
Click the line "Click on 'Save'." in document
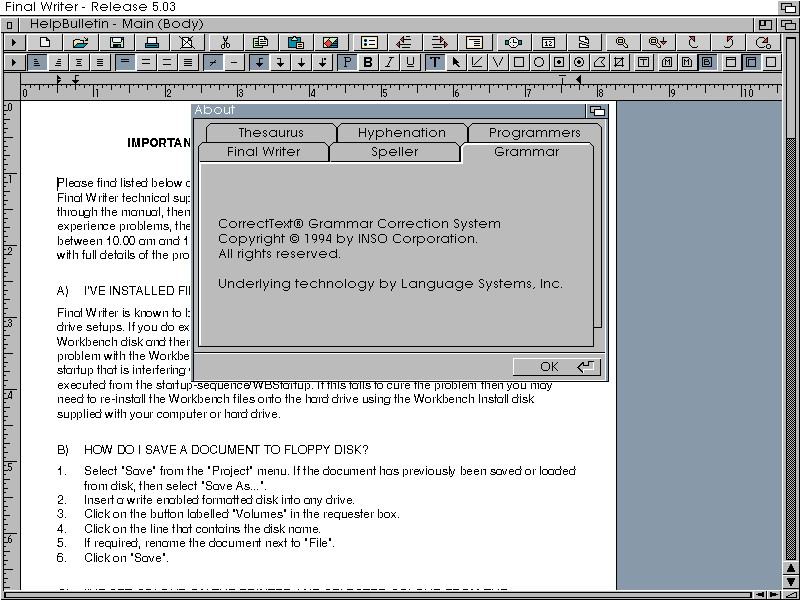point(126,558)
